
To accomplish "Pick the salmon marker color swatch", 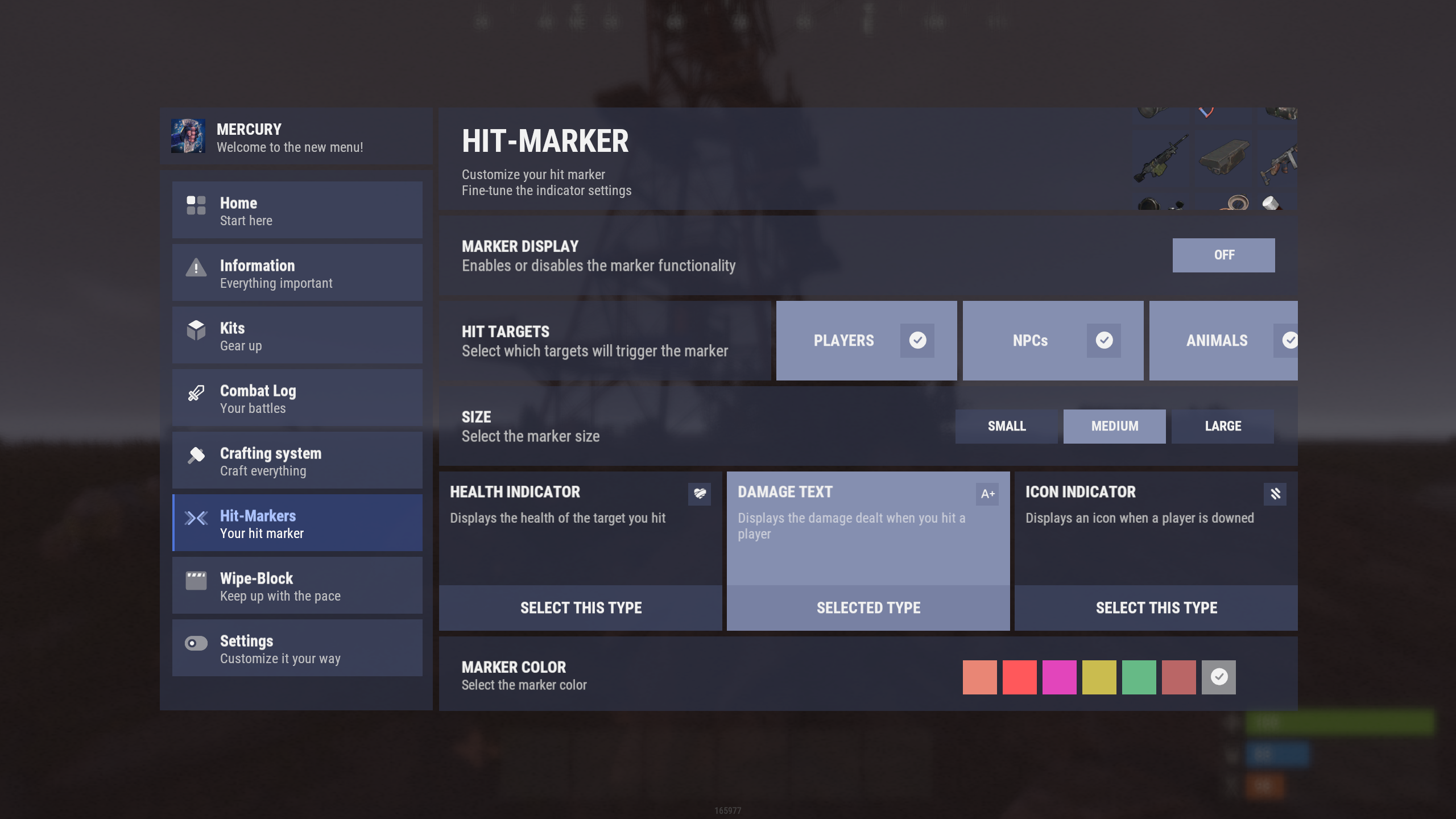I will coord(980,677).
